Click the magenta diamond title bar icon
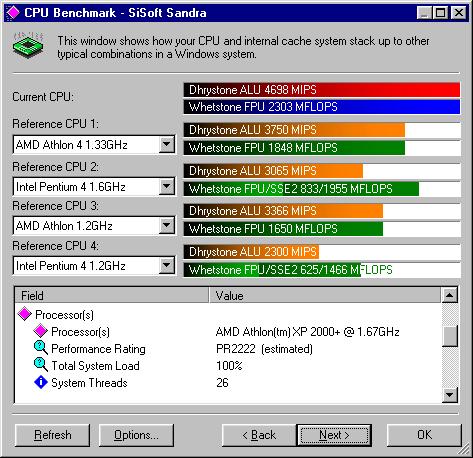The height and width of the screenshot is (458, 473). click(x=13, y=13)
